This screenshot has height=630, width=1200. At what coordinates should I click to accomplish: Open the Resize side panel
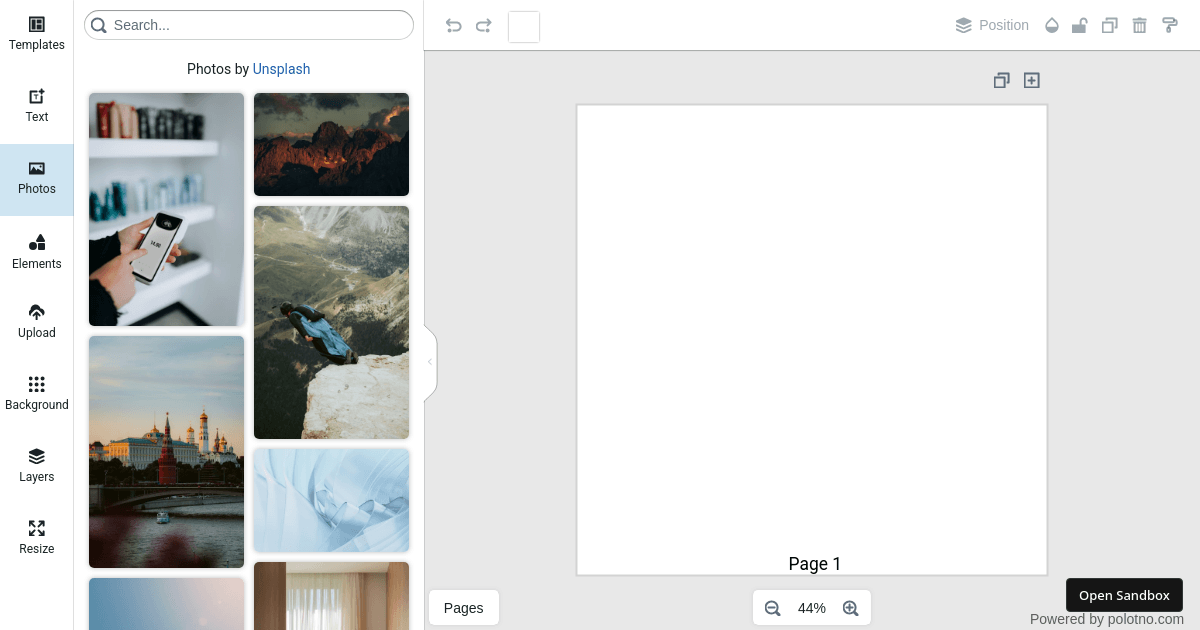pyautogui.click(x=36, y=539)
